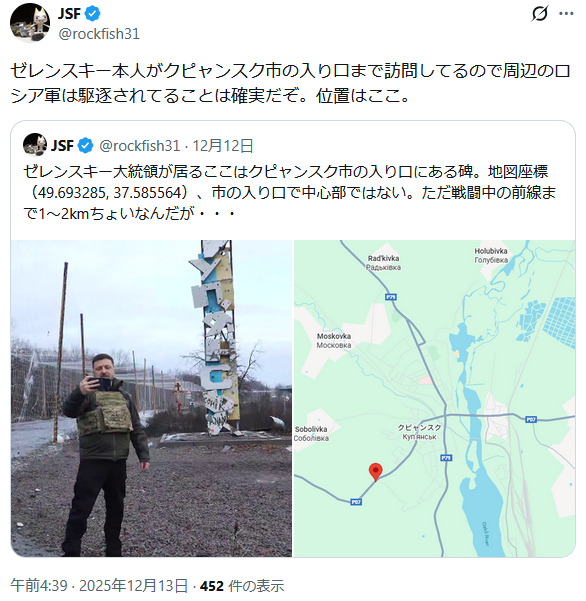Click the 452 件の表示 view count
The image size is (586, 601).
242,586
